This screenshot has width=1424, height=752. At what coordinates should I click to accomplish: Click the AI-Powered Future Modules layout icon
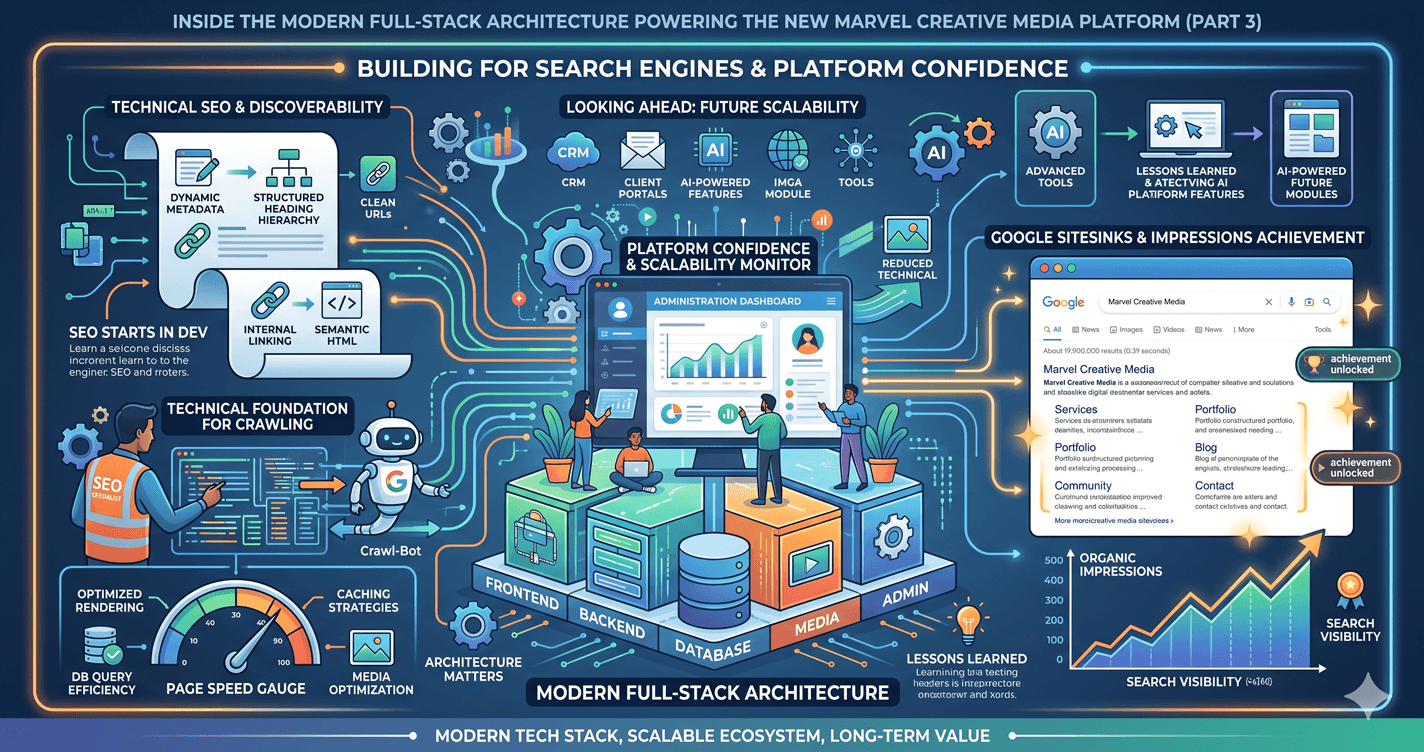pyautogui.click(x=1310, y=131)
